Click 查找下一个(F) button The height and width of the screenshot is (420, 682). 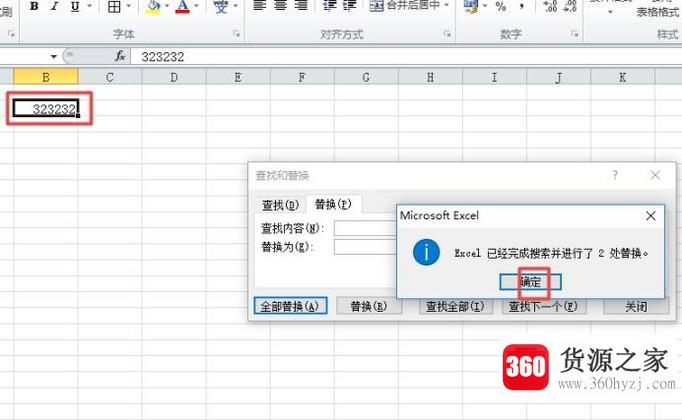pyautogui.click(x=544, y=306)
